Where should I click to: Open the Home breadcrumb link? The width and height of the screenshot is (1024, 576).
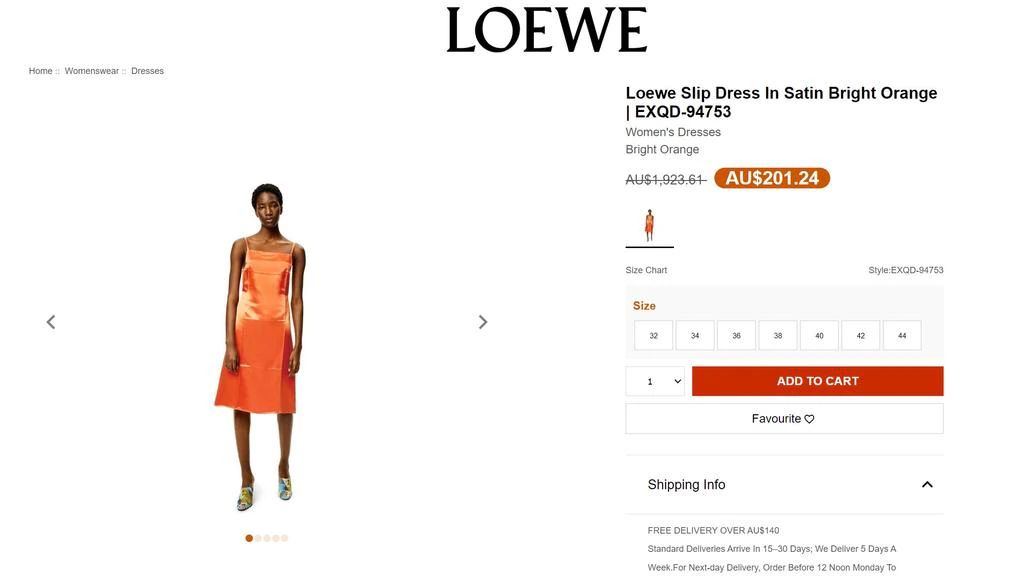(x=40, y=71)
